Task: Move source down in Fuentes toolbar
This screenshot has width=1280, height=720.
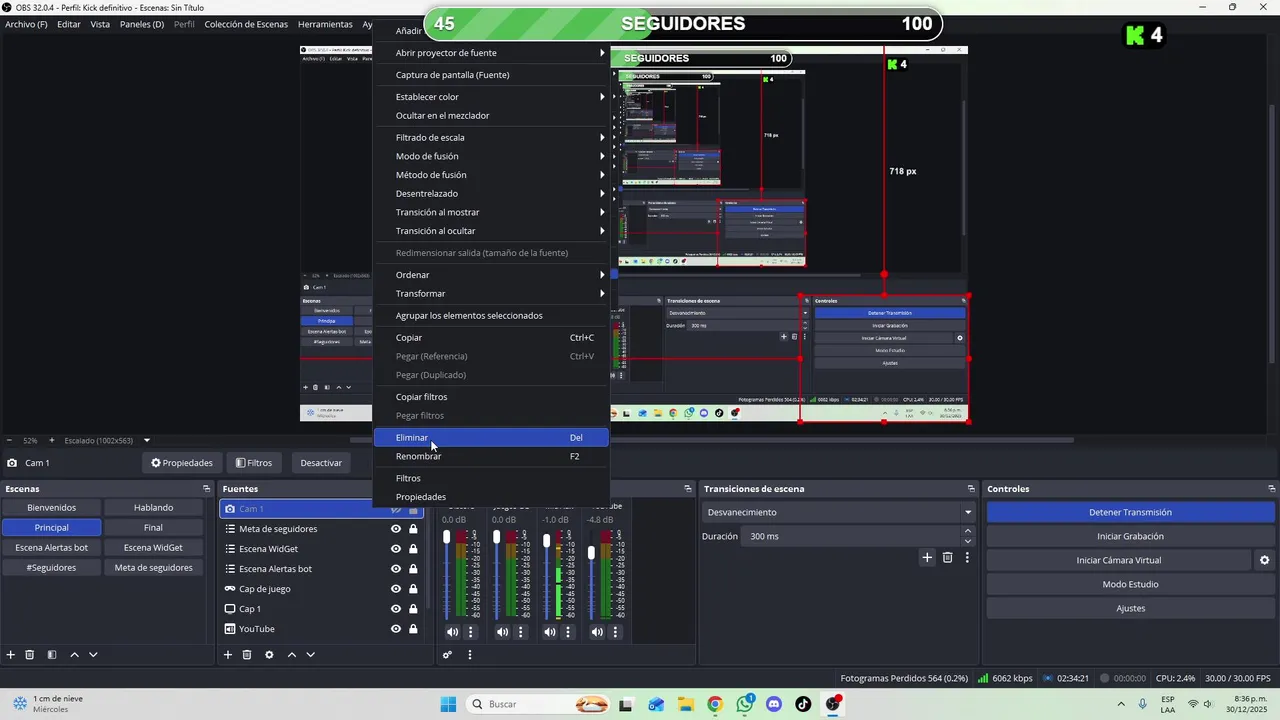Action: (x=311, y=655)
